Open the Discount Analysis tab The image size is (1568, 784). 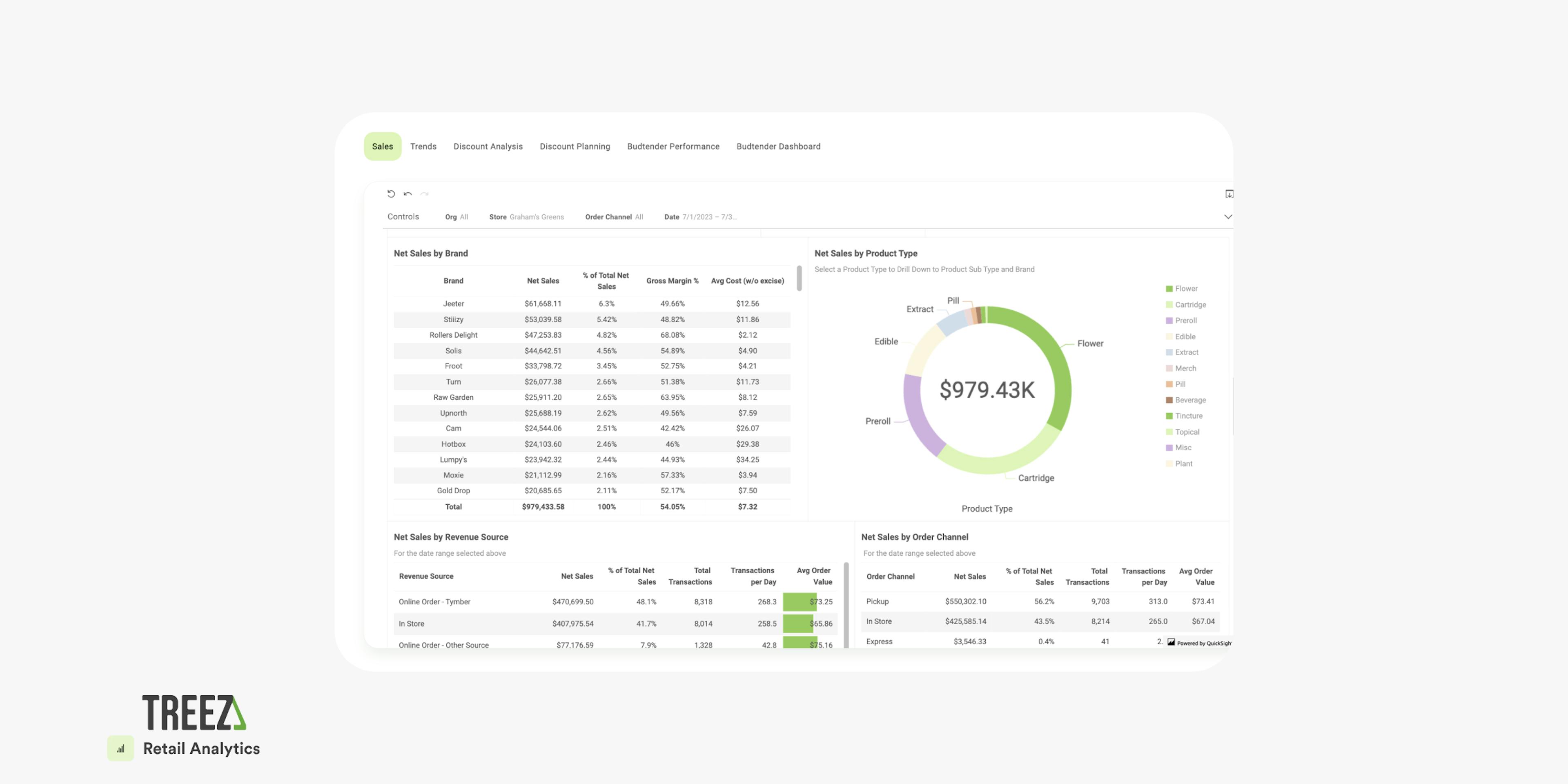tap(488, 147)
